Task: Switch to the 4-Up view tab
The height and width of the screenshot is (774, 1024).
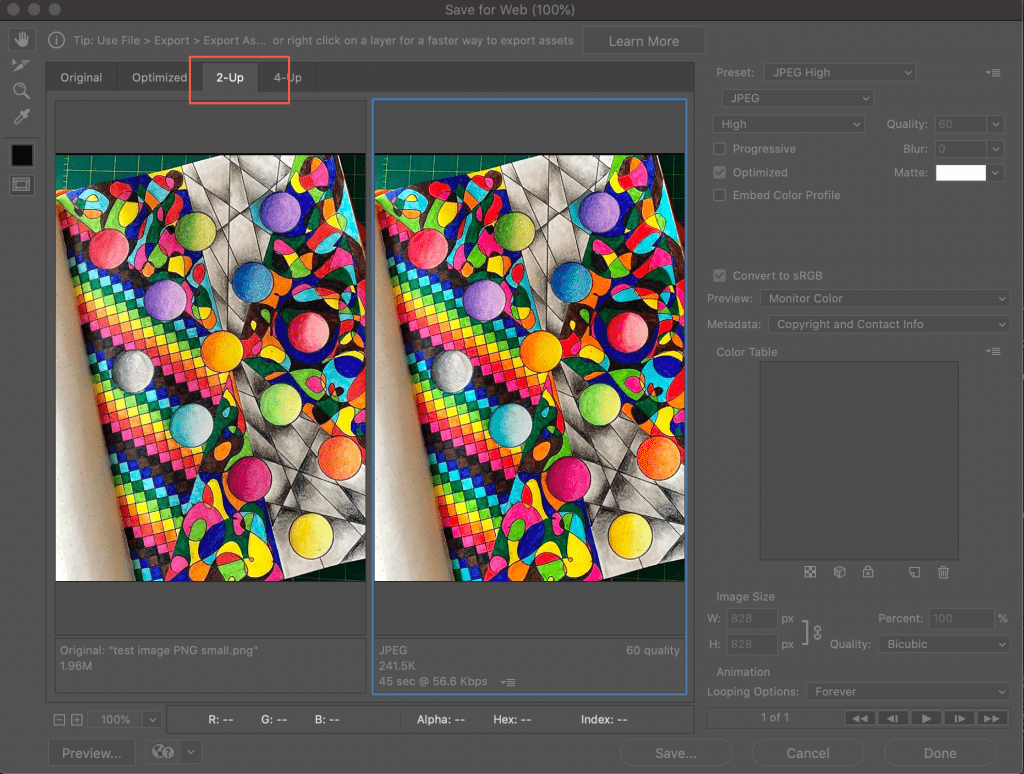Action: (288, 76)
